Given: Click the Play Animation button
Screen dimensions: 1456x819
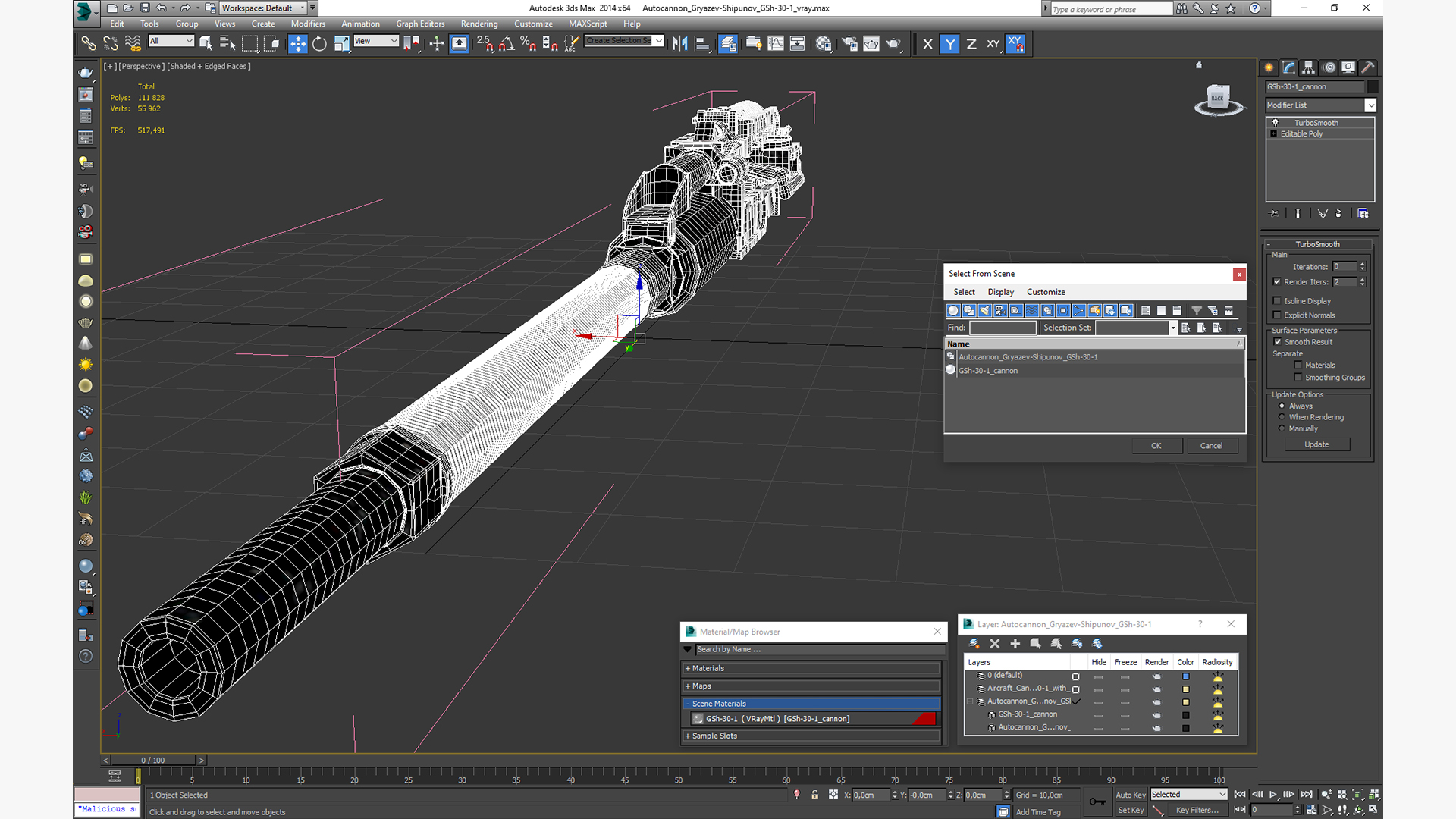Looking at the screenshot, I should click(1273, 795).
